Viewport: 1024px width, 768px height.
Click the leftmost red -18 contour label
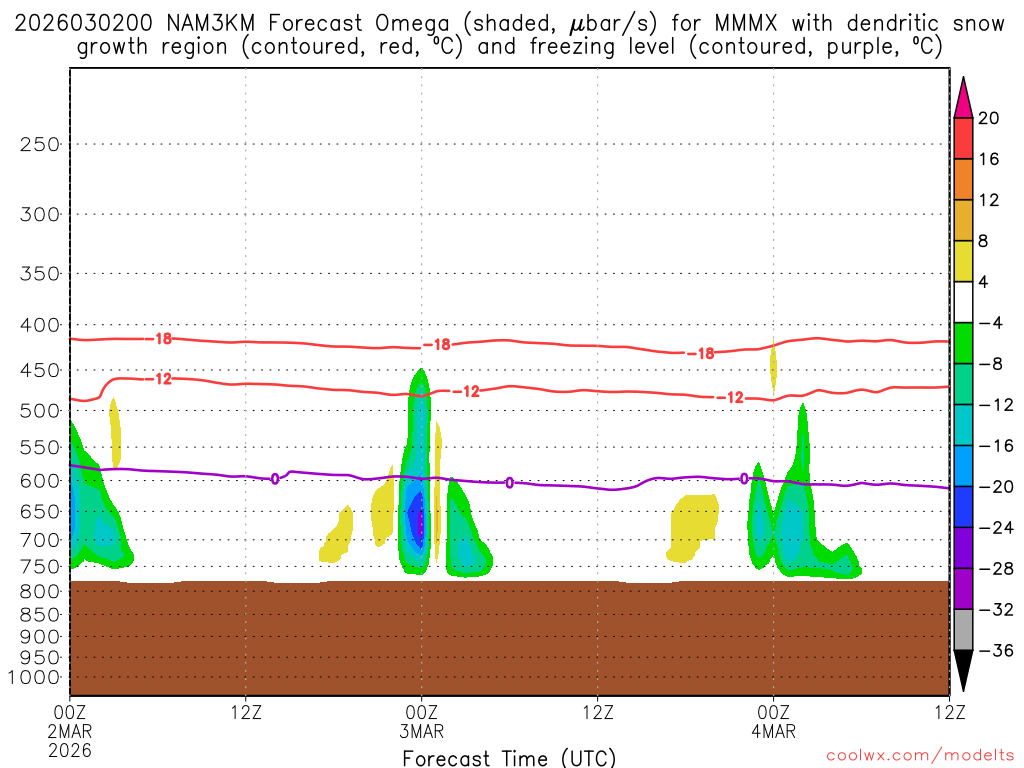(x=159, y=338)
